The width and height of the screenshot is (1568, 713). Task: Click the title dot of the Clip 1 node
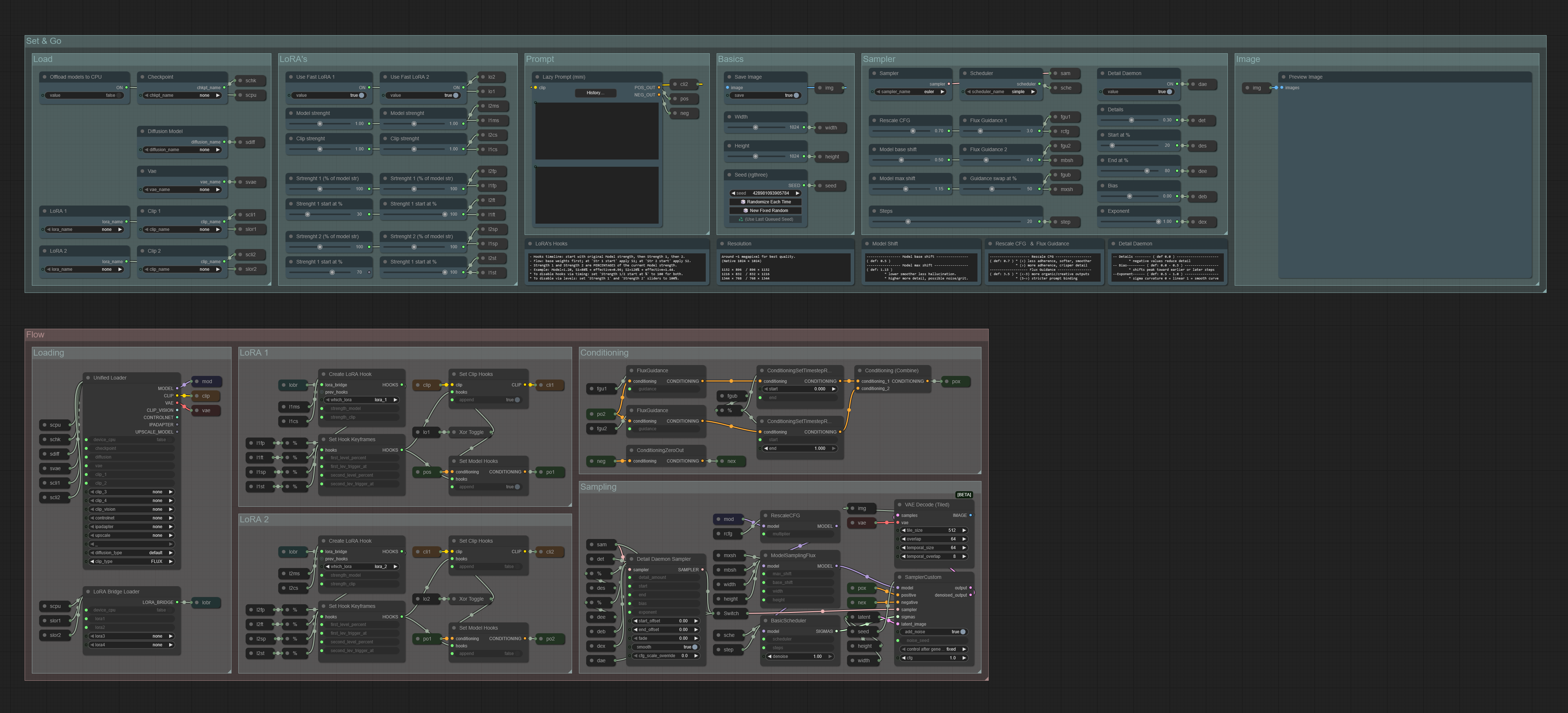pyautogui.click(x=142, y=211)
